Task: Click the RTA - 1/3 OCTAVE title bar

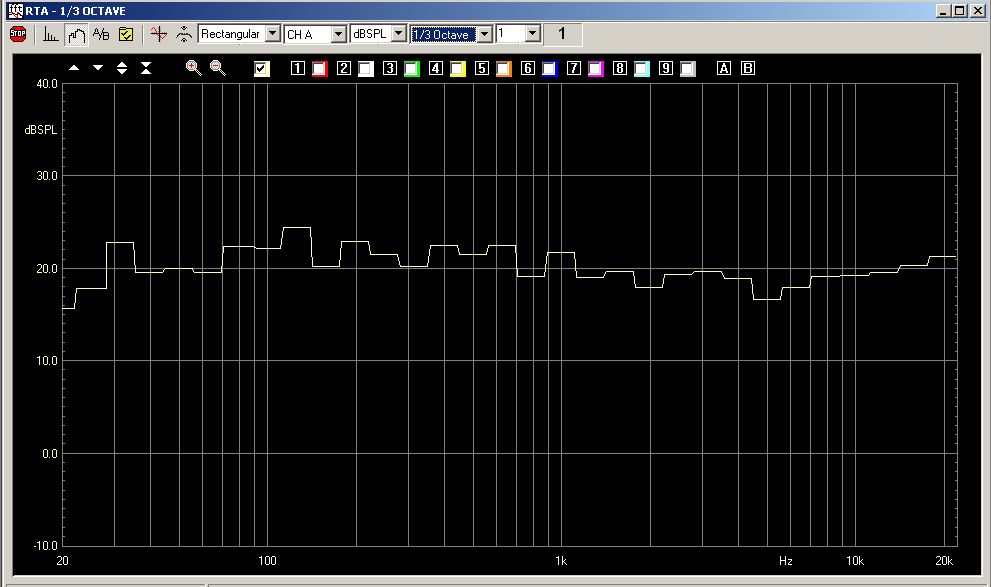Action: (400, 9)
